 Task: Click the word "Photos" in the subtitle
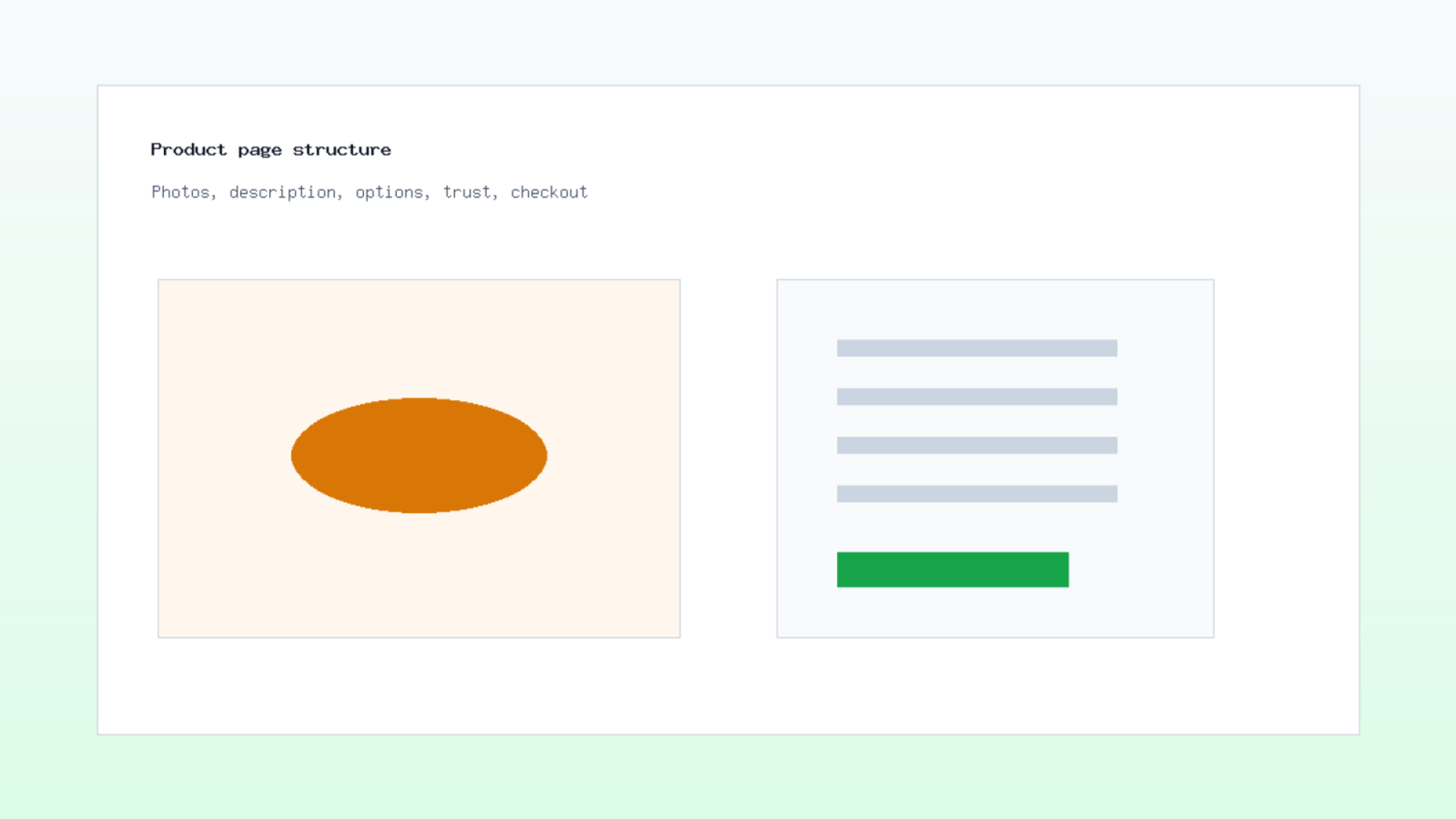point(180,192)
